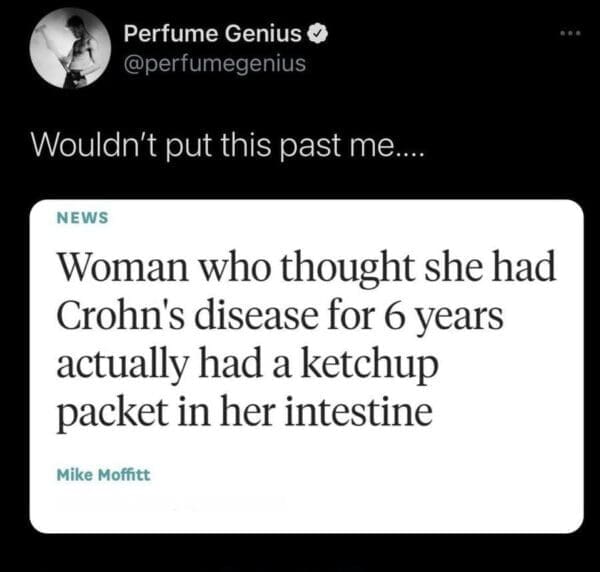
Task: Click headline line "actually had a ketchup"
Action: 248,366
